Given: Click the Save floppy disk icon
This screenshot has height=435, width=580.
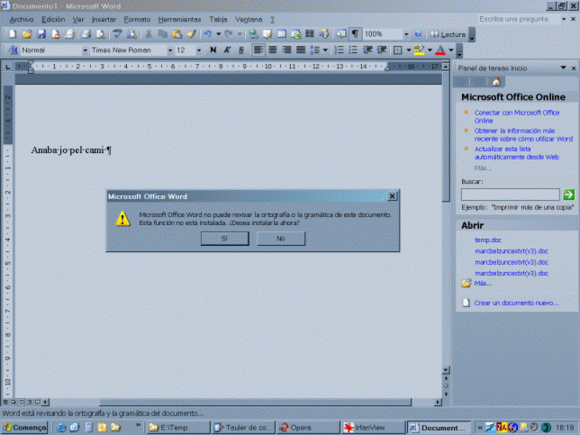Looking at the screenshot, I should 41,34.
